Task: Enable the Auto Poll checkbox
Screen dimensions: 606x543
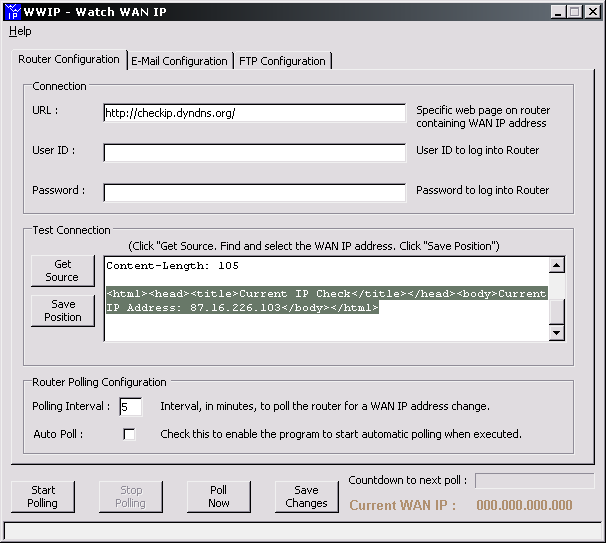Action: point(129,434)
